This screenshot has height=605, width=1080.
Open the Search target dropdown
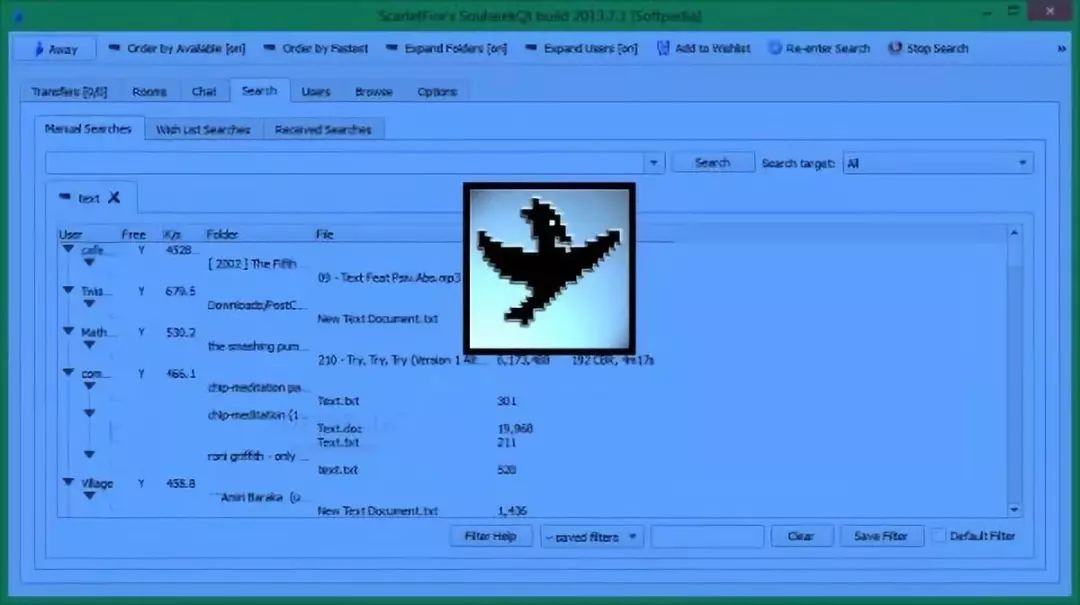coord(937,163)
